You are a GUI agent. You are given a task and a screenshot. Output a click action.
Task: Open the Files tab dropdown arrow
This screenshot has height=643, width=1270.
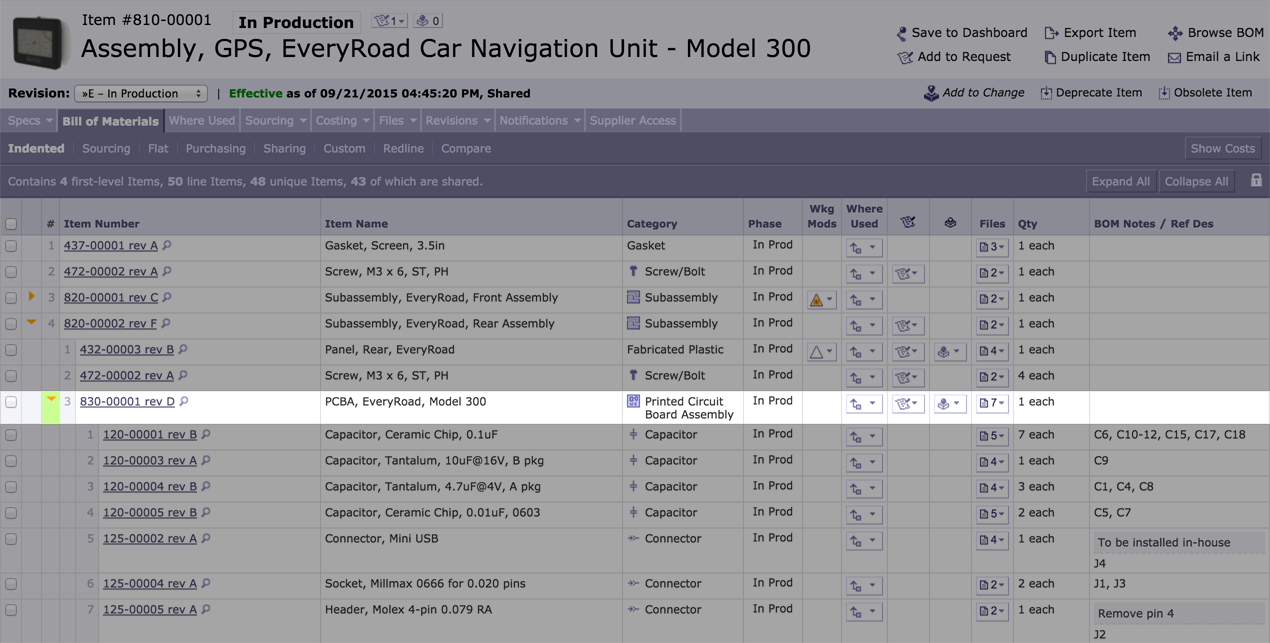[413, 121]
